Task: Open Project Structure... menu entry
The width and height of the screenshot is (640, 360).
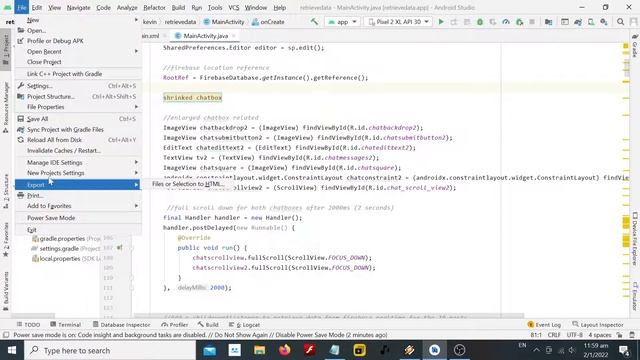Action: (x=78, y=97)
